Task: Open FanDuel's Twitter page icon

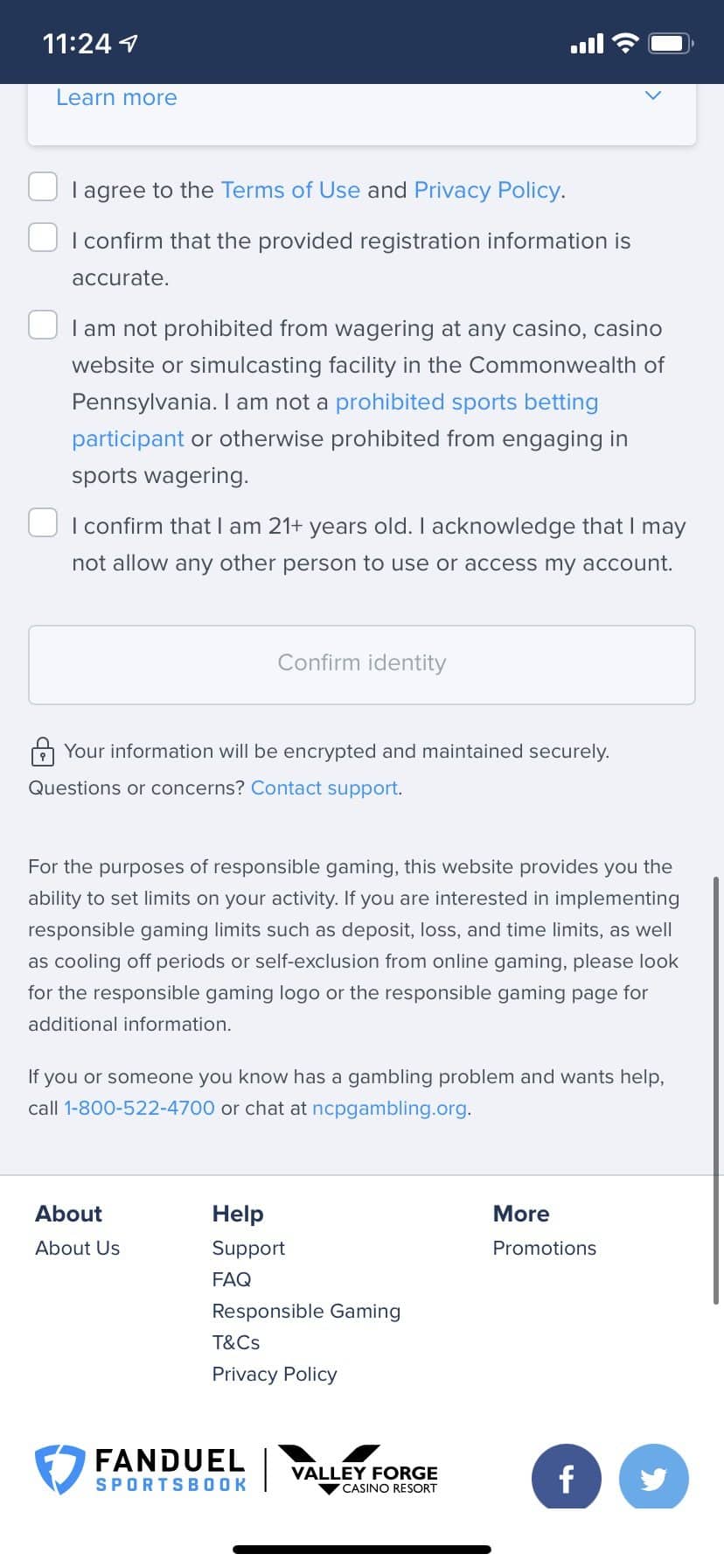Action: coord(653,1477)
